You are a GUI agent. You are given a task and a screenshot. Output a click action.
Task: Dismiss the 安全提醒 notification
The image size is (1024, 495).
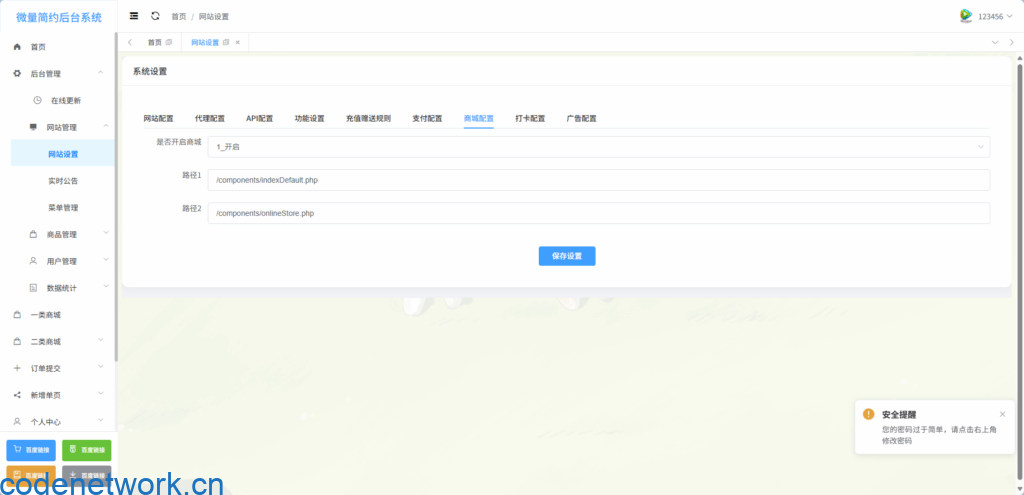tap(1002, 414)
